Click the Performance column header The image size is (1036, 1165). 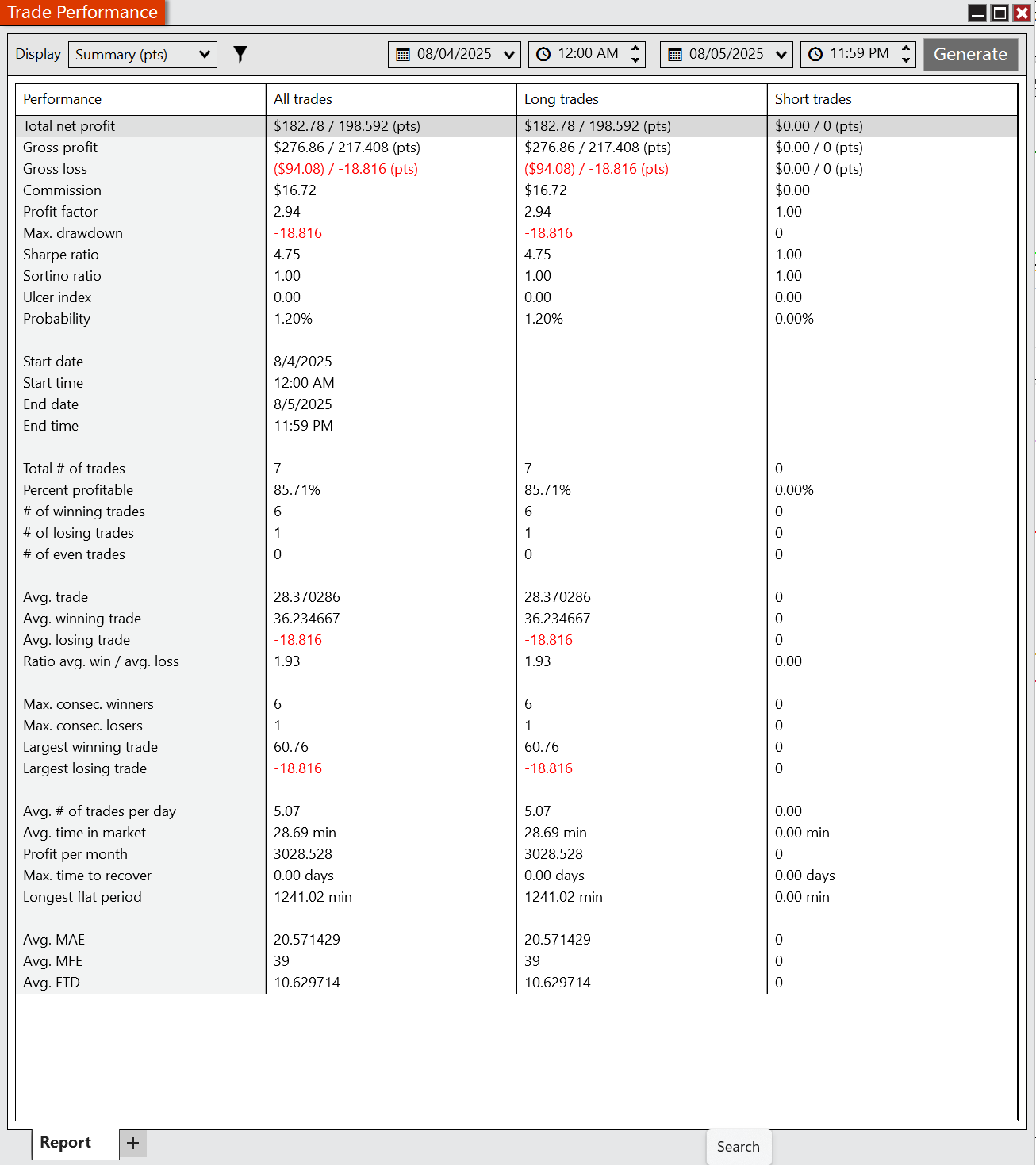click(140, 99)
